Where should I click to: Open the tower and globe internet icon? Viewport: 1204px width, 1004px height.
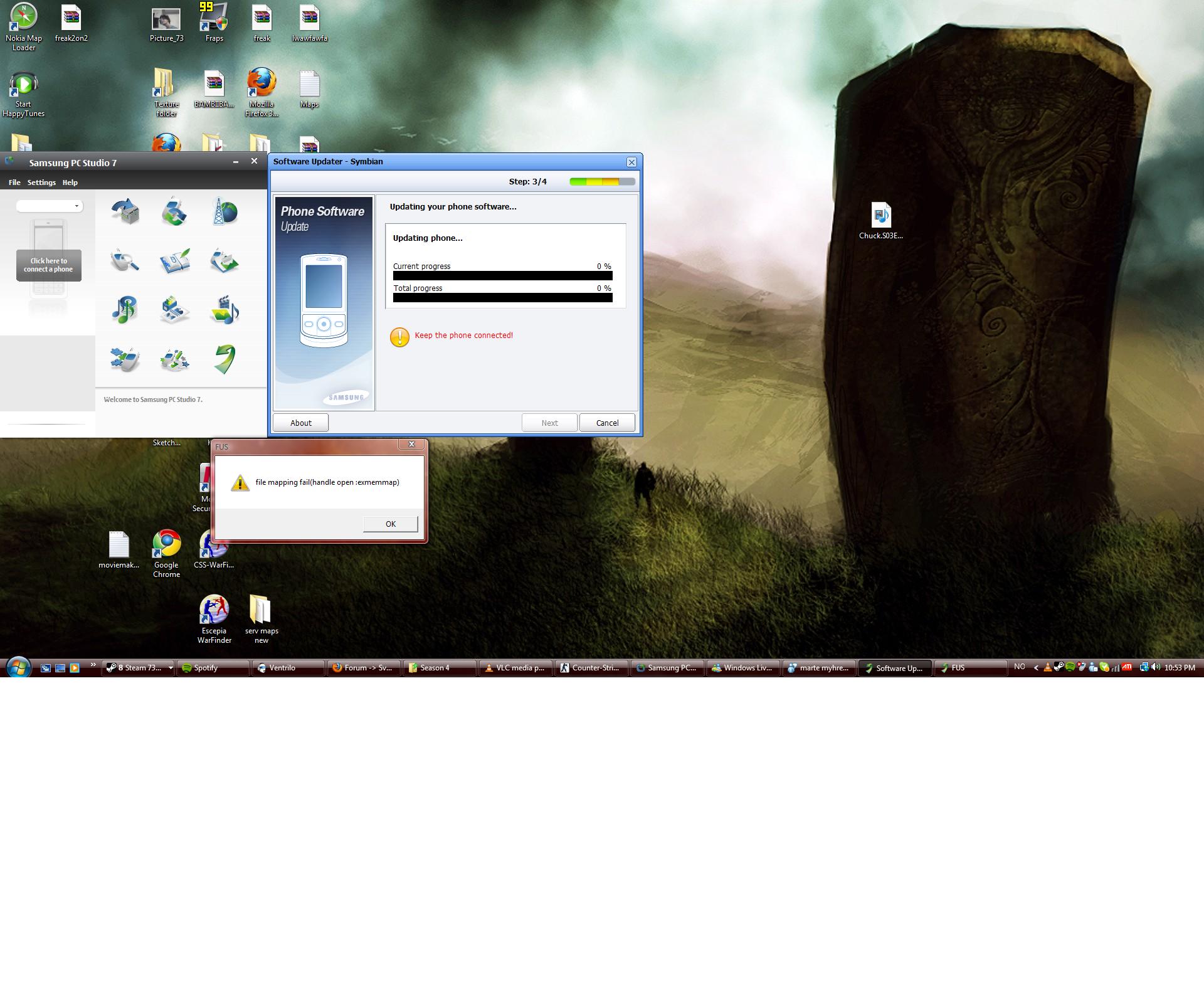click(x=224, y=211)
